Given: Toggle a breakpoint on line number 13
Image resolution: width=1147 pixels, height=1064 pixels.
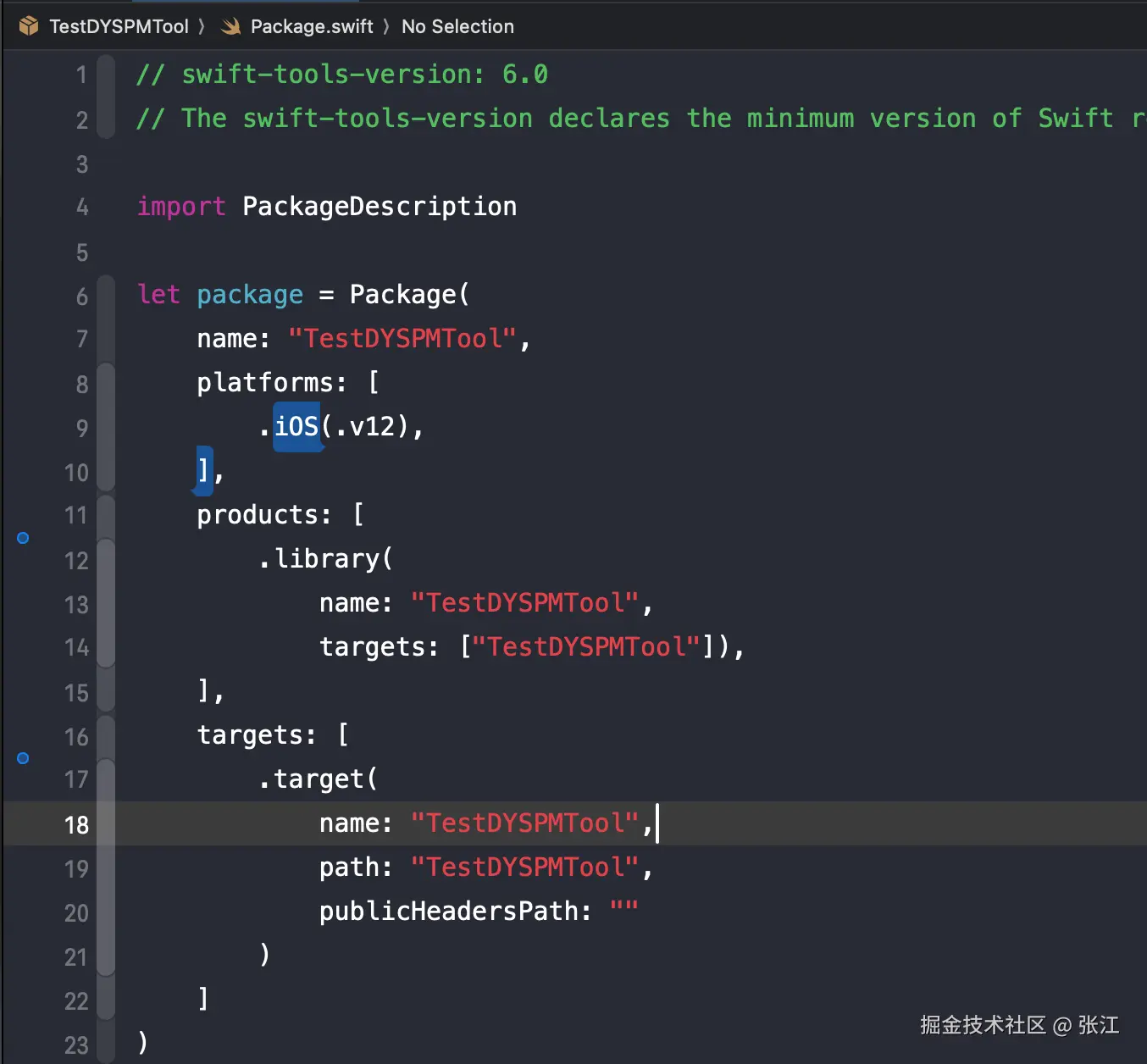Looking at the screenshot, I should (76, 604).
